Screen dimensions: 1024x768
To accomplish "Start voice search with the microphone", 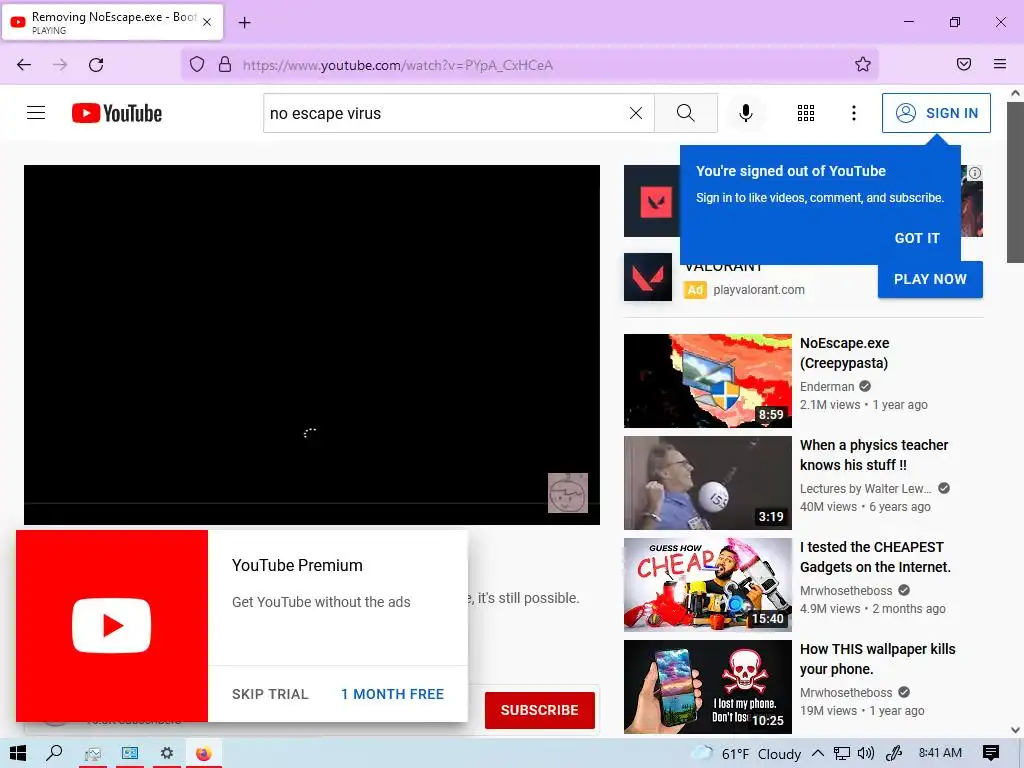I will coord(745,113).
